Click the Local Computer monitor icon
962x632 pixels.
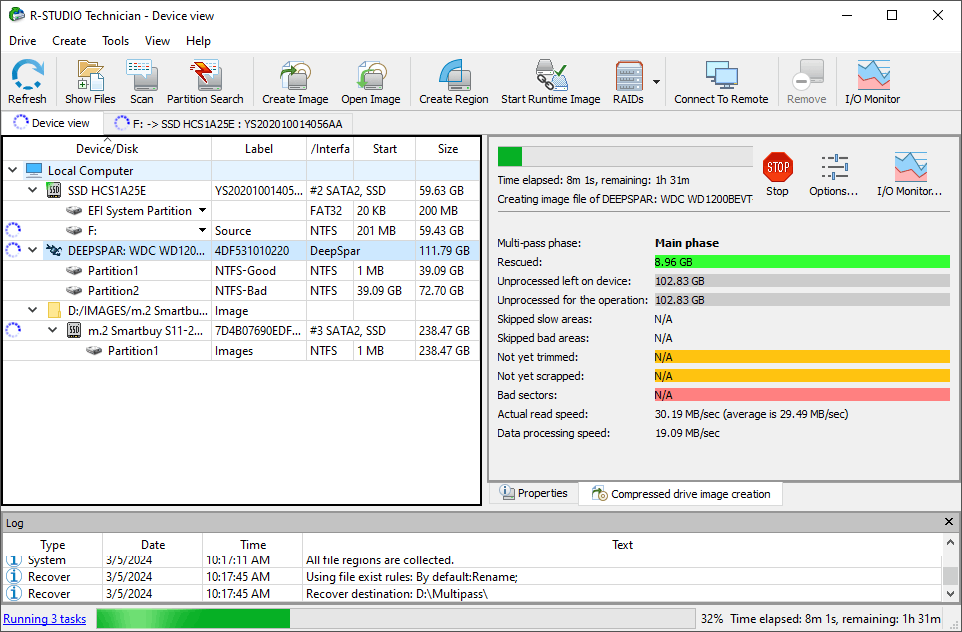[34, 170]
